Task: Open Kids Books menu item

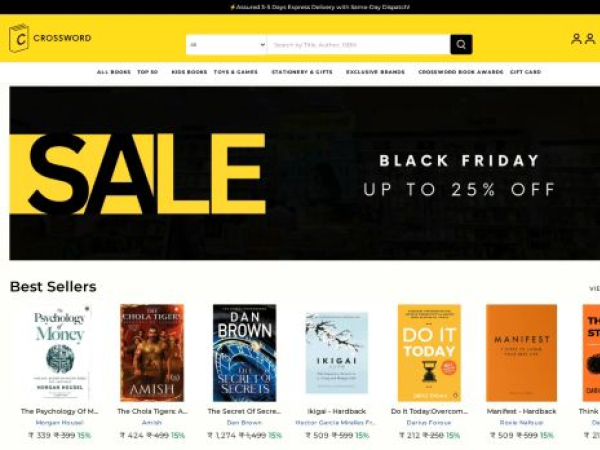Action: [x=189, y=72]
